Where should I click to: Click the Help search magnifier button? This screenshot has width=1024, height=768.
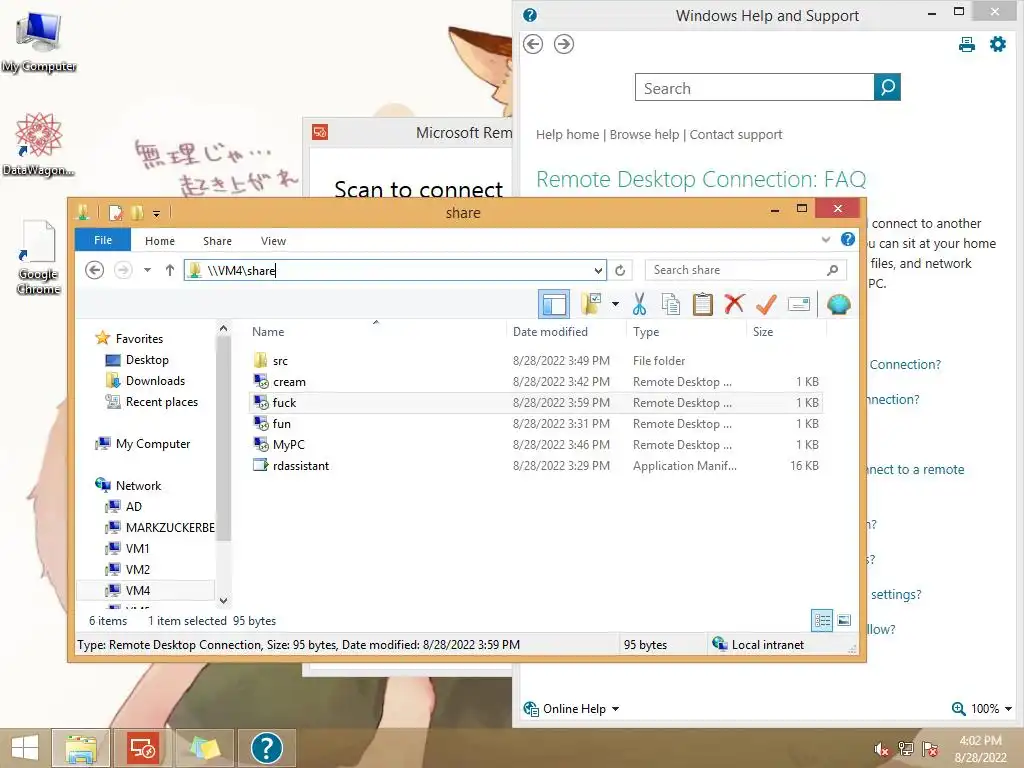tap(887, 87)
